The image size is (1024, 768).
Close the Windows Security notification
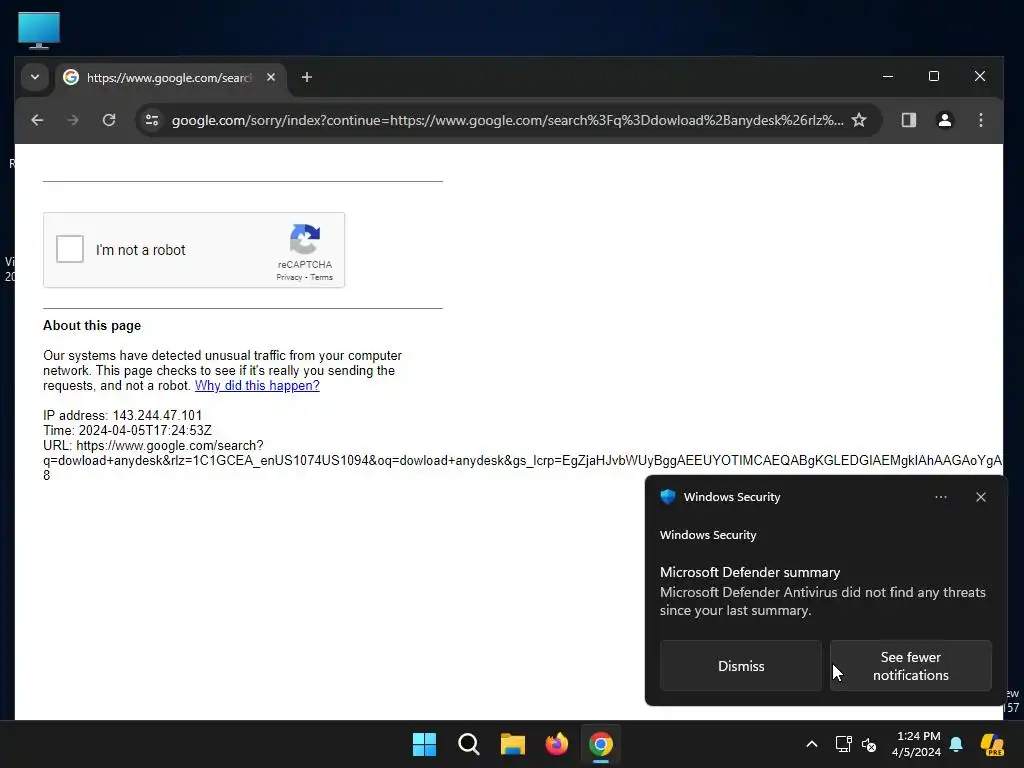(980, 497)
